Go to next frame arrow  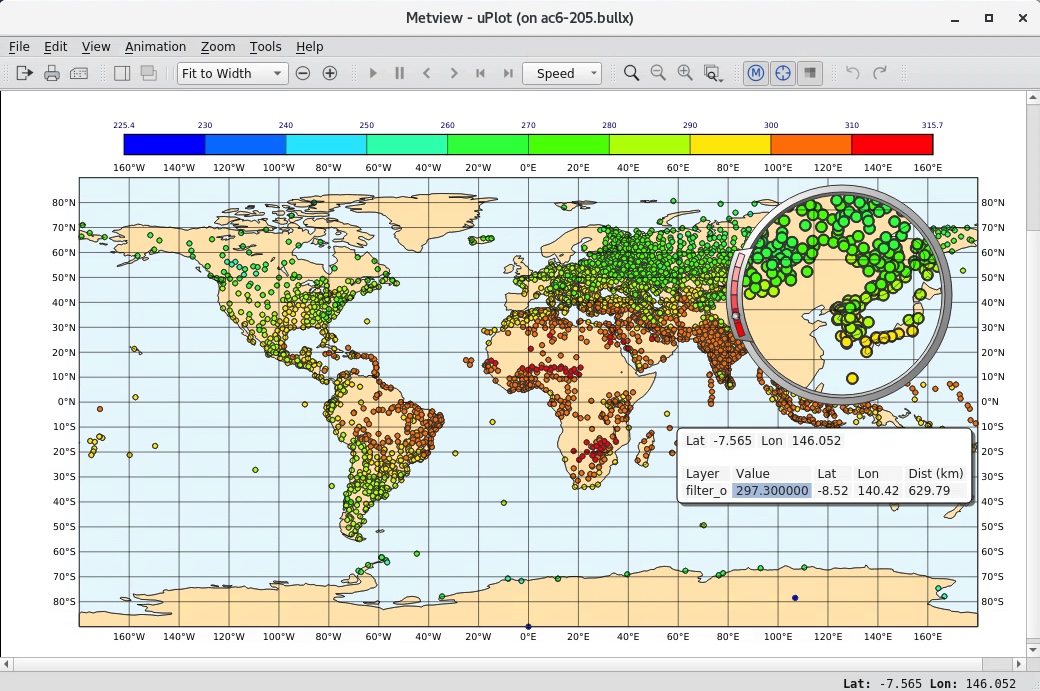[454, 73]
